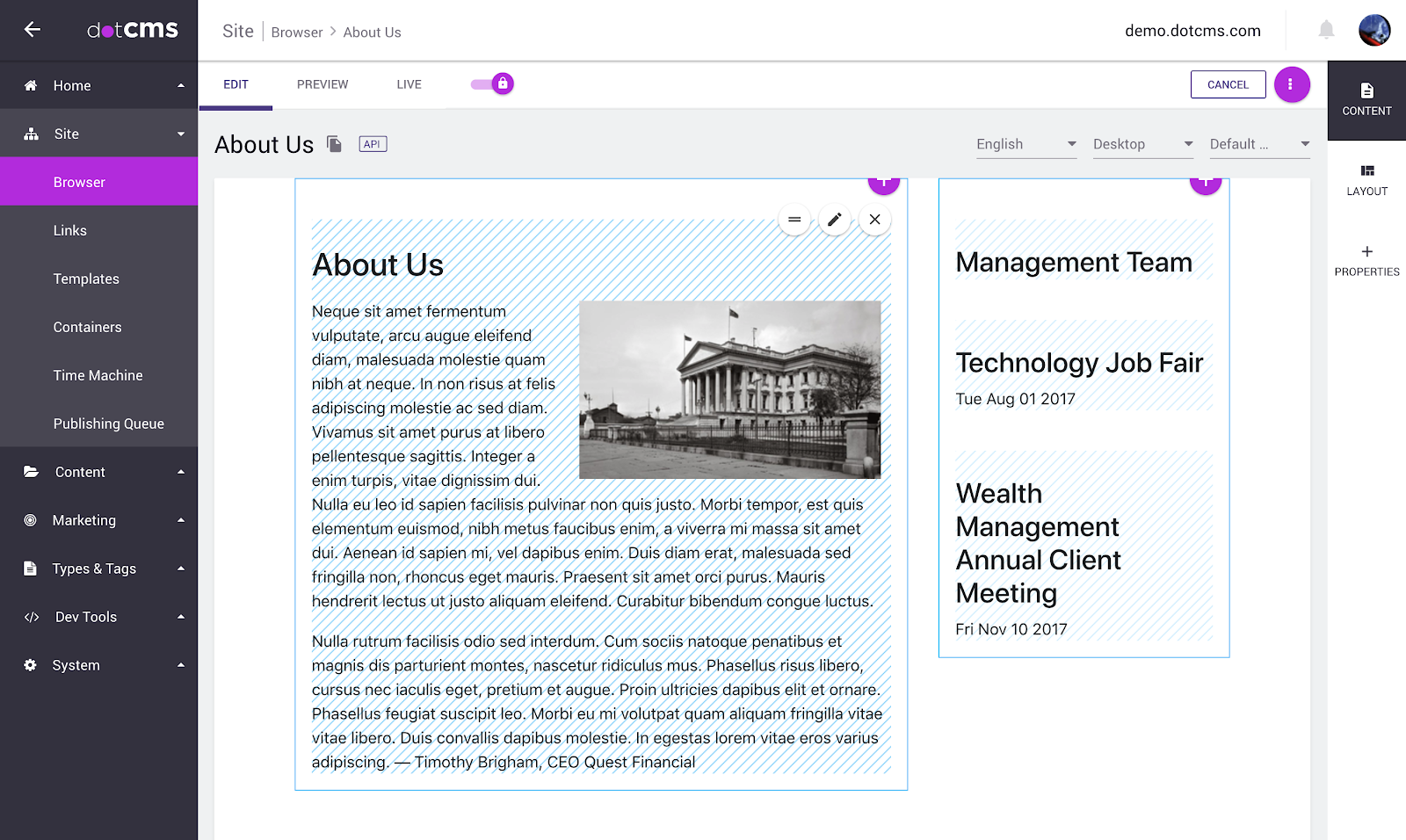Click the back arrow icon
Viewport: 1406px width, 840px height.
pyautogui.click(x=33, y=30)
